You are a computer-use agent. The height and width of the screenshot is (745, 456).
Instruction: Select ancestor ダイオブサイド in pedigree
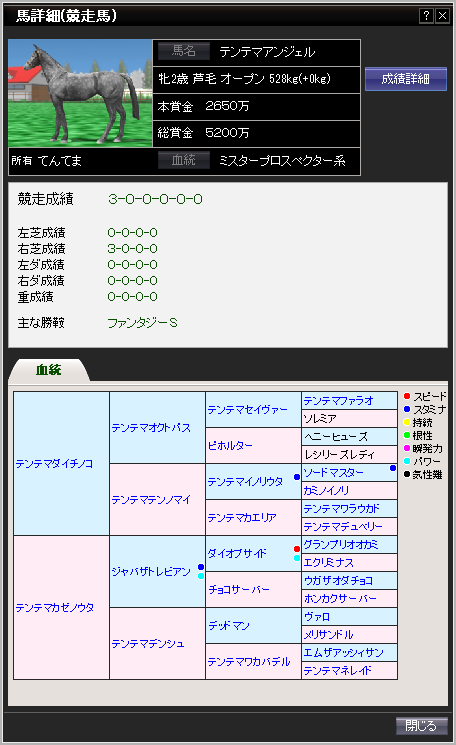pos(237,554)
